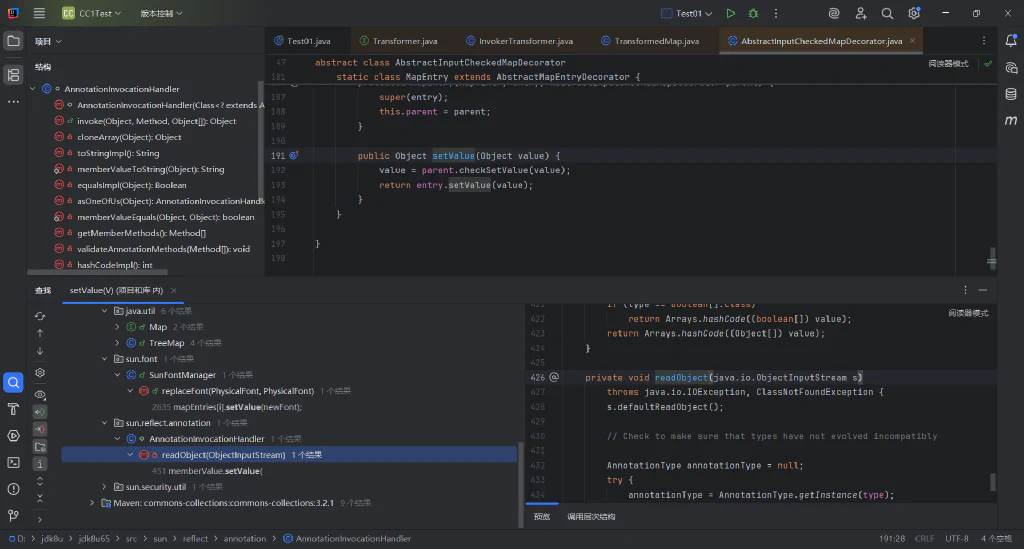Run Test01 with the green play button
1024x549 pixels.
[x=731, y=13]
